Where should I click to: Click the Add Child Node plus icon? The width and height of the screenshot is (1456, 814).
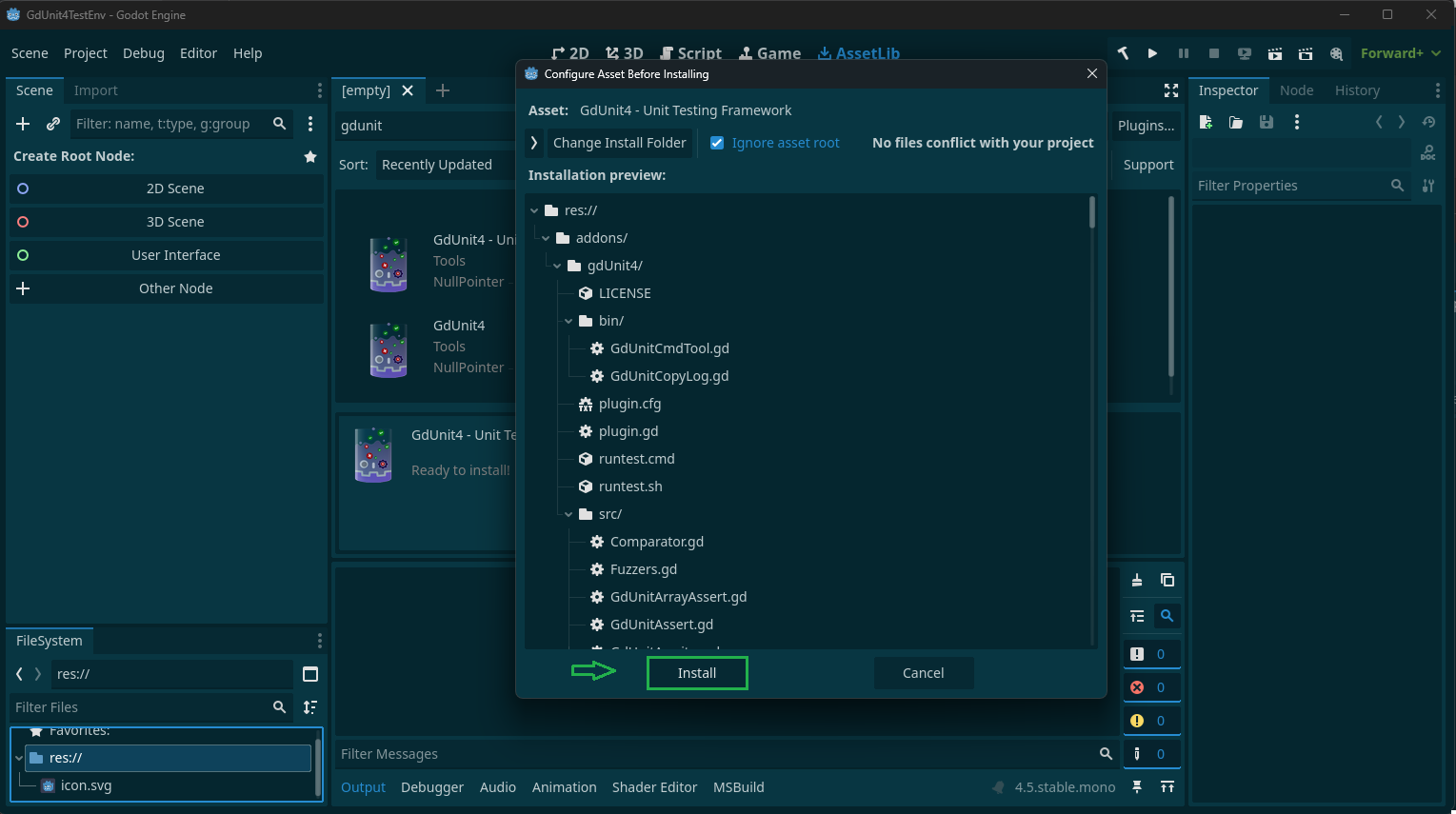[24, 124]
